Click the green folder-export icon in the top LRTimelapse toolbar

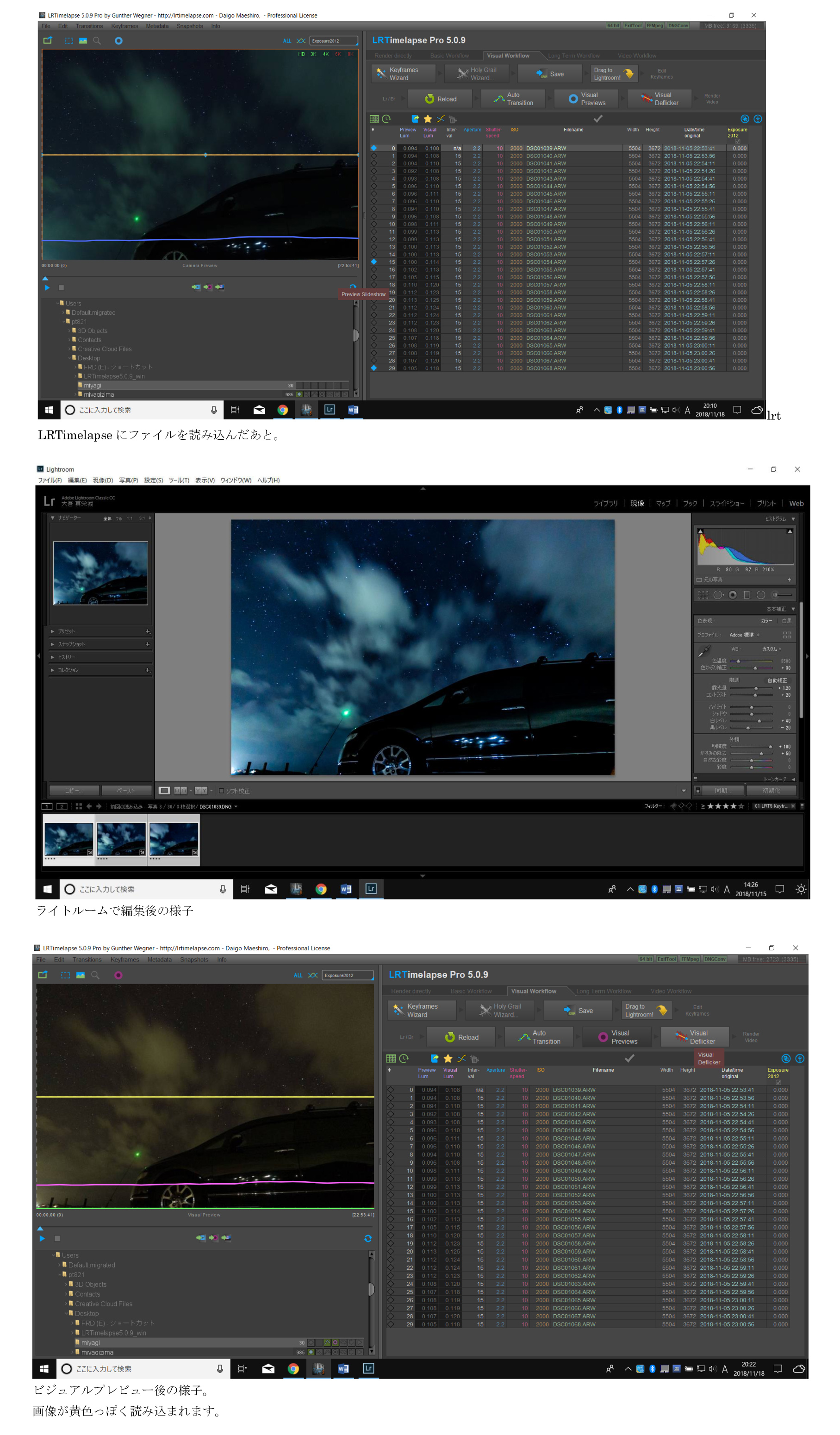tap(48, 40)
